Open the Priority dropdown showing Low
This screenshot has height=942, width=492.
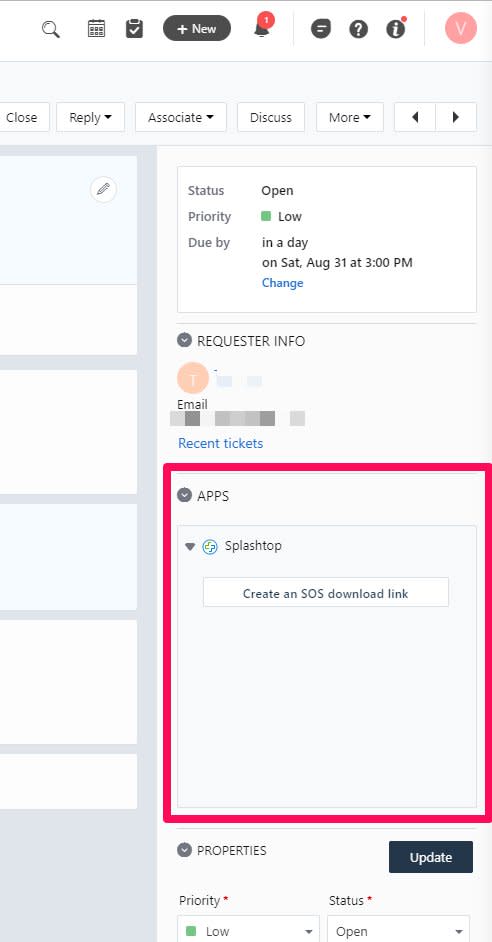pyautogui.click(x=248, y=931)
